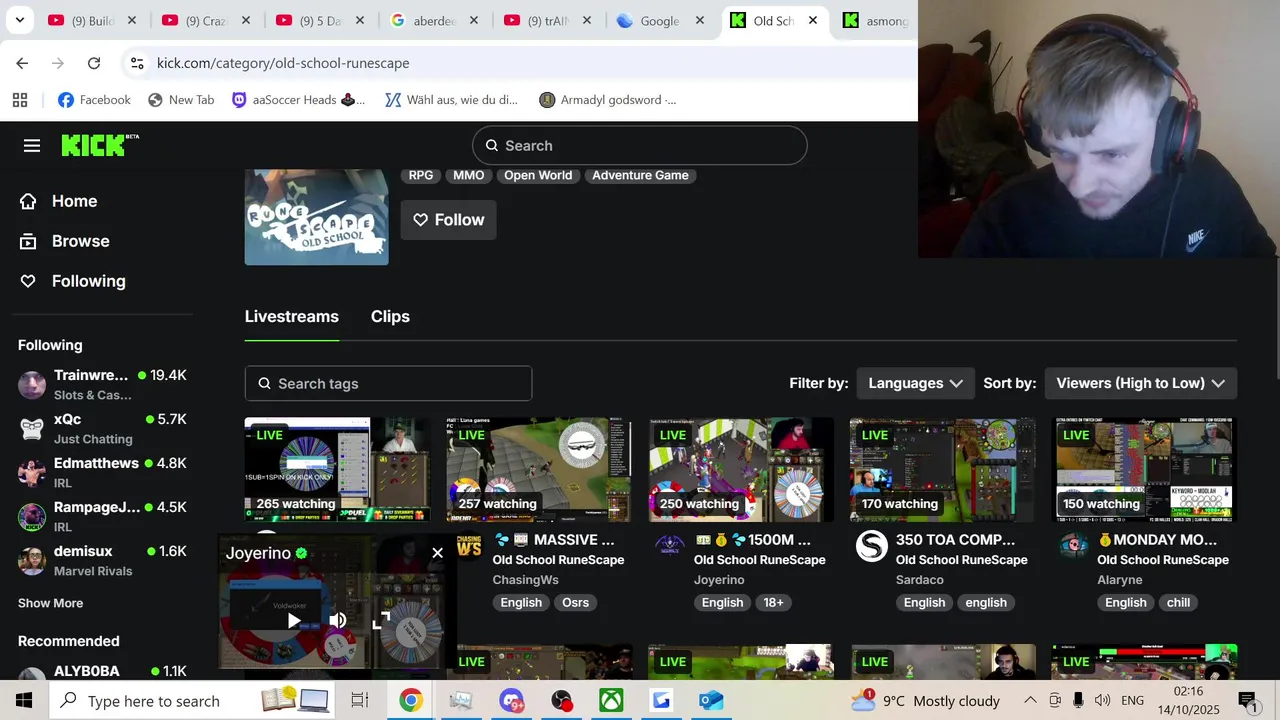Switch to the (9) Build YouTube tab

(94, 20)
